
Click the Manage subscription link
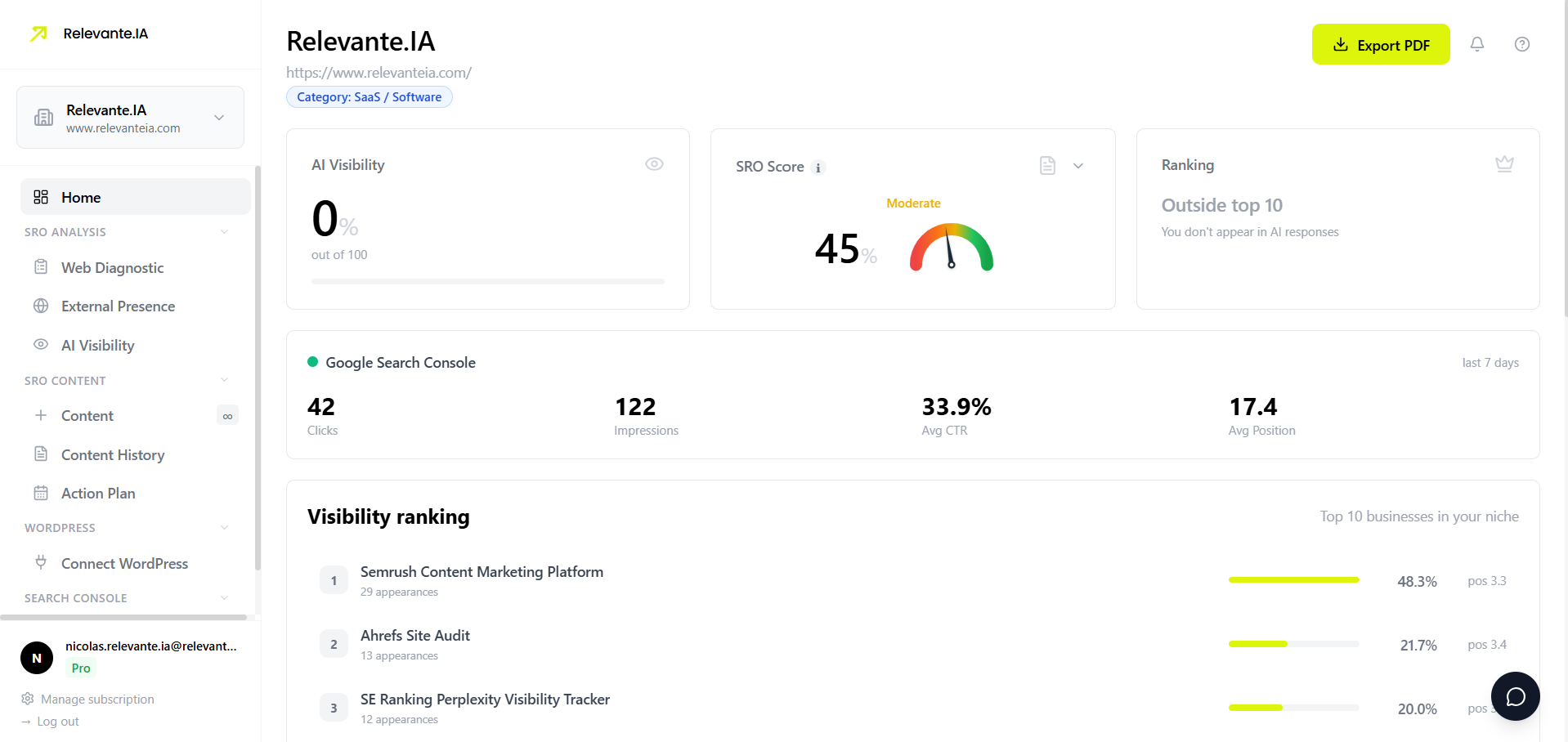[97, 700]
